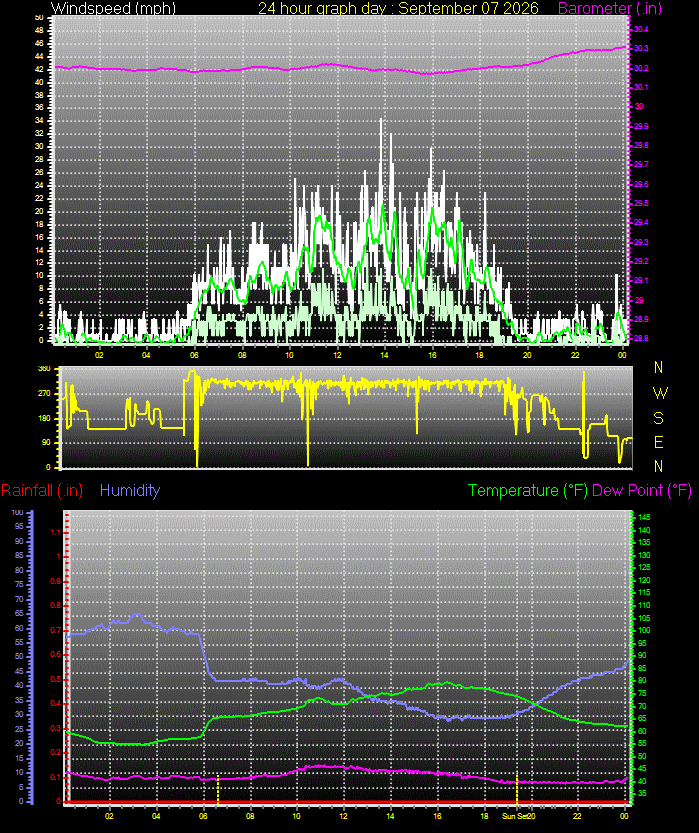Click the '24 hour graph day : September 07 2026' title
The height and width of the screenshot is (833, 699).
click(398, 8)
